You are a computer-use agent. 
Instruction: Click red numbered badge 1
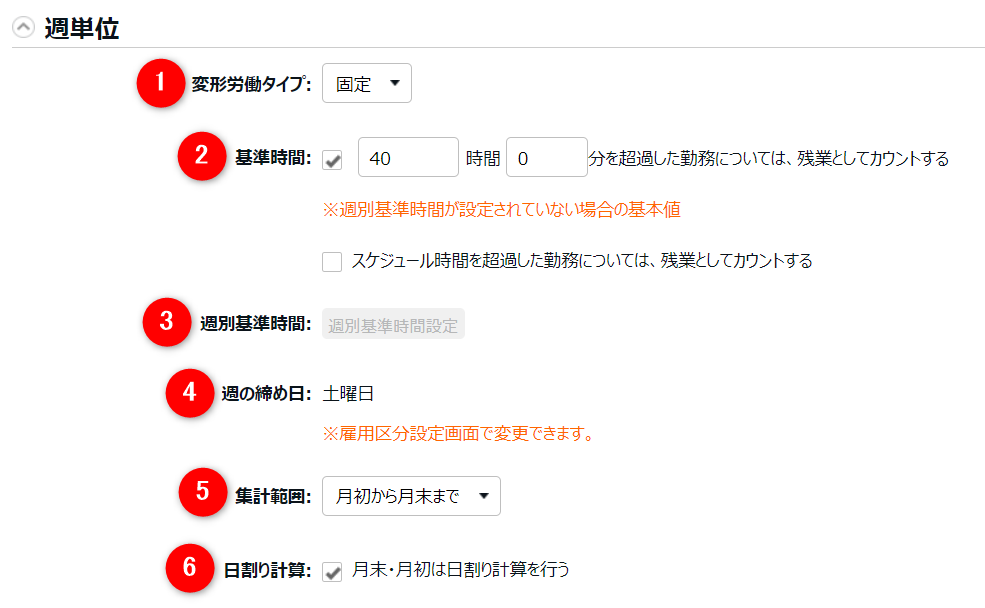[161, 84]
